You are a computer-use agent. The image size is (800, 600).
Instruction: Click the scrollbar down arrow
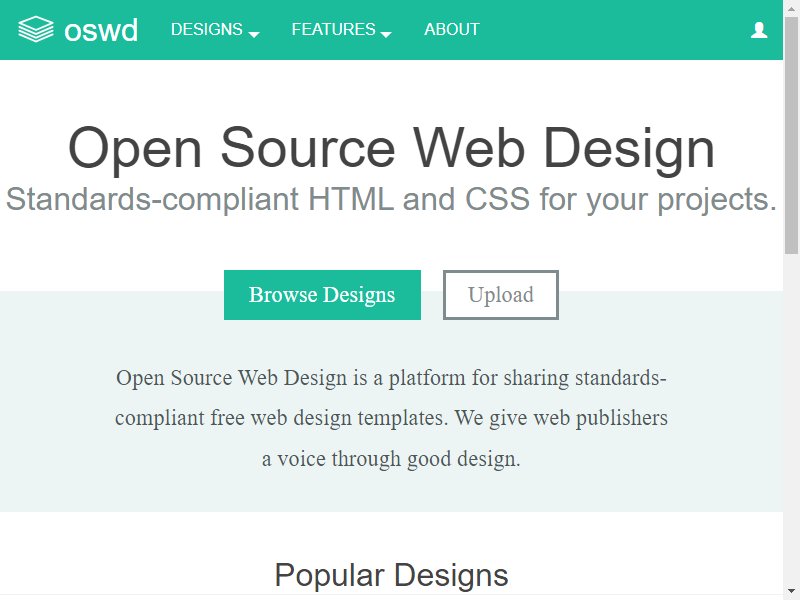[792, 589]
